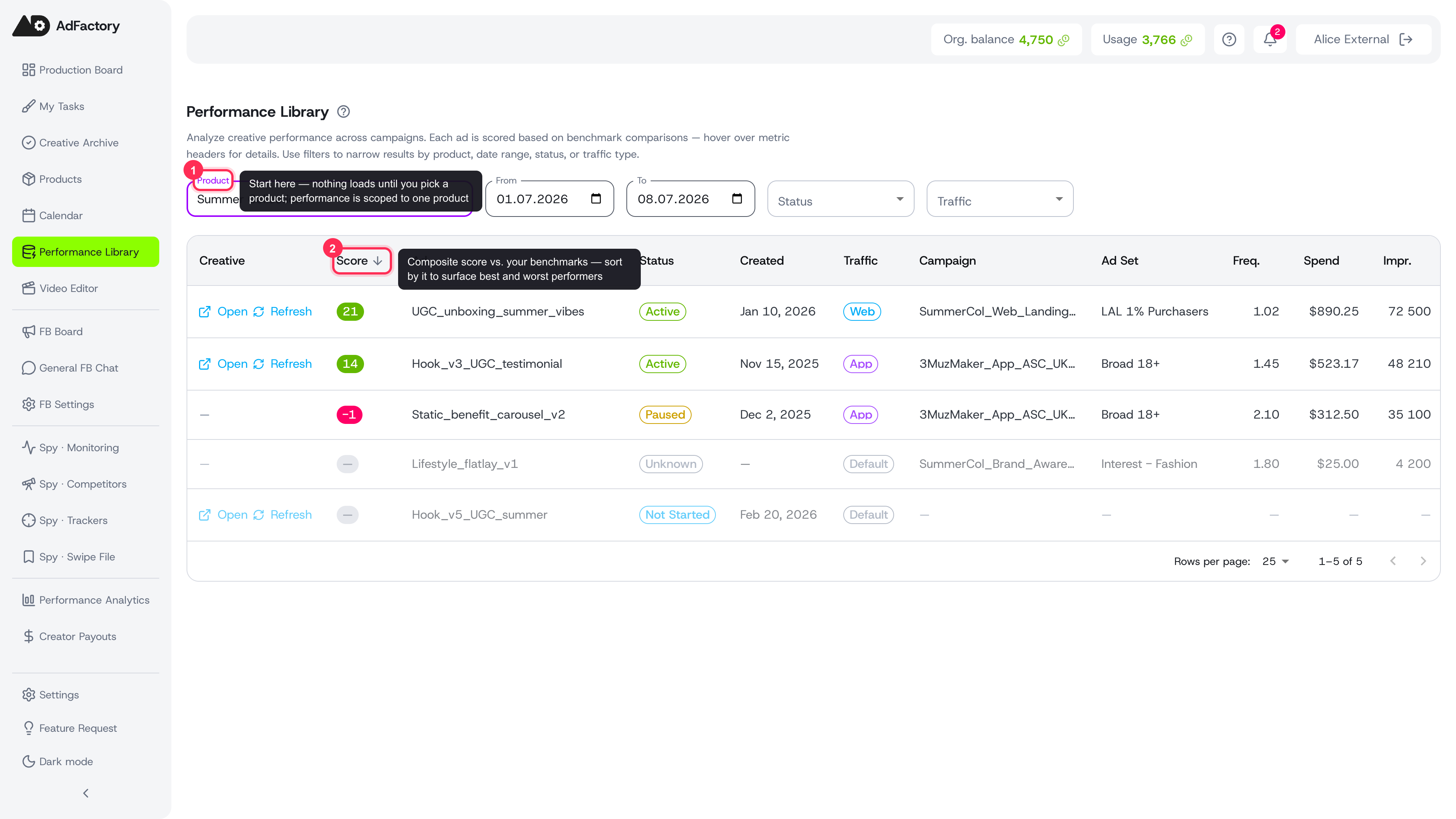Image resolution: width=1456 pixels, height=819 pixels.
Task: Click Open icon for UGC_unboxing_summer_vibes row
Action: point(205,312)
